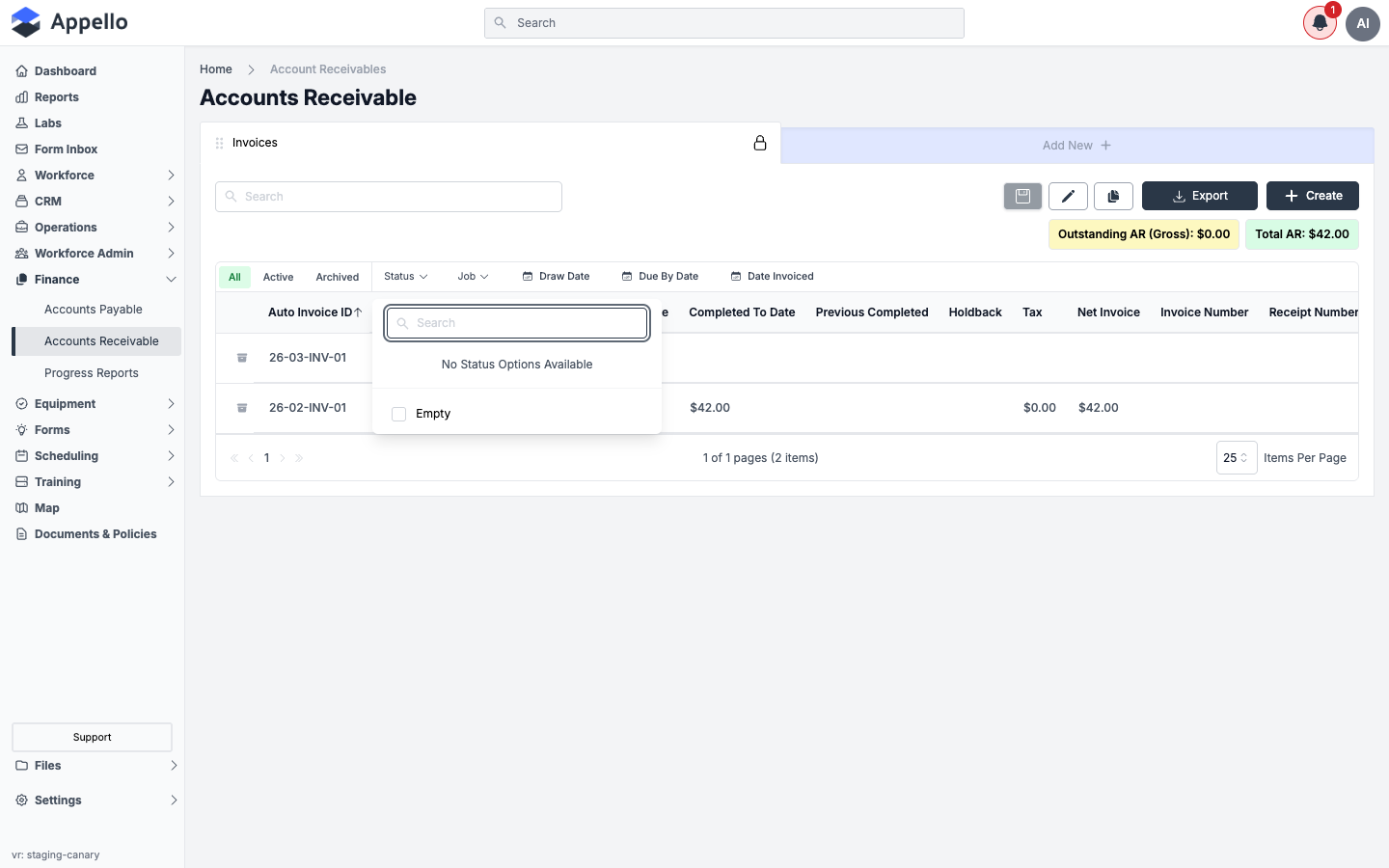
Task: Go to the last page of results
Action: pyautogui.click(x=299, y=458)
